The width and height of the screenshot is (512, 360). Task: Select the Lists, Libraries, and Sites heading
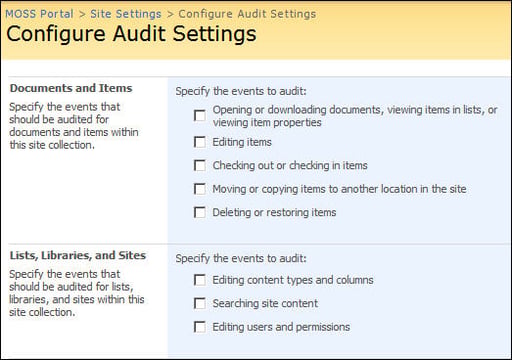[x=78, y=255]
